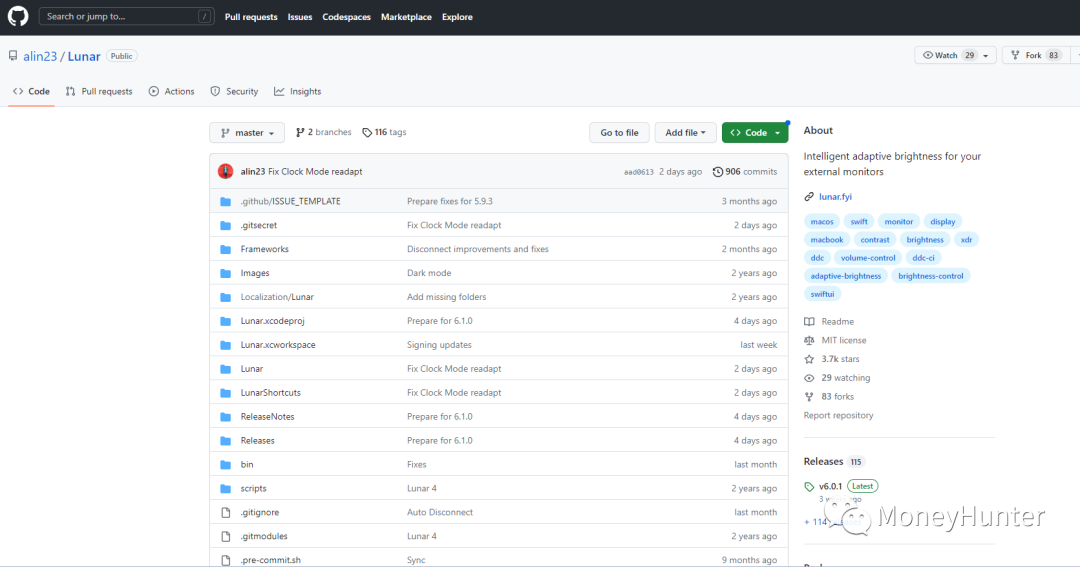The width and height of the screenshot is (1080, 567).
Task: Click the Releases folder icon
Action: coord(225,441)
